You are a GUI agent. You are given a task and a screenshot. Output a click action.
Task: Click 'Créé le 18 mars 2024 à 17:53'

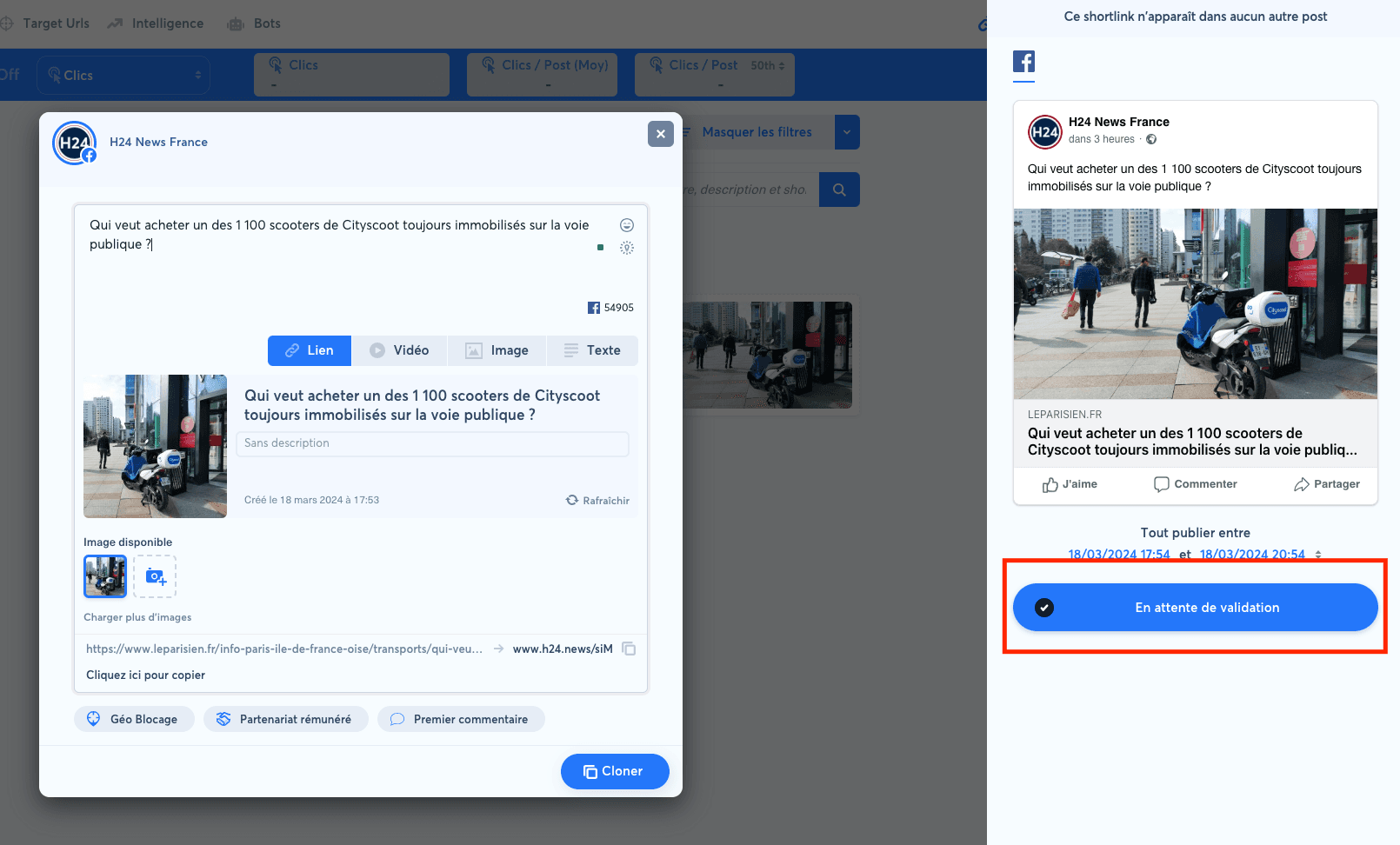[311, 500]
